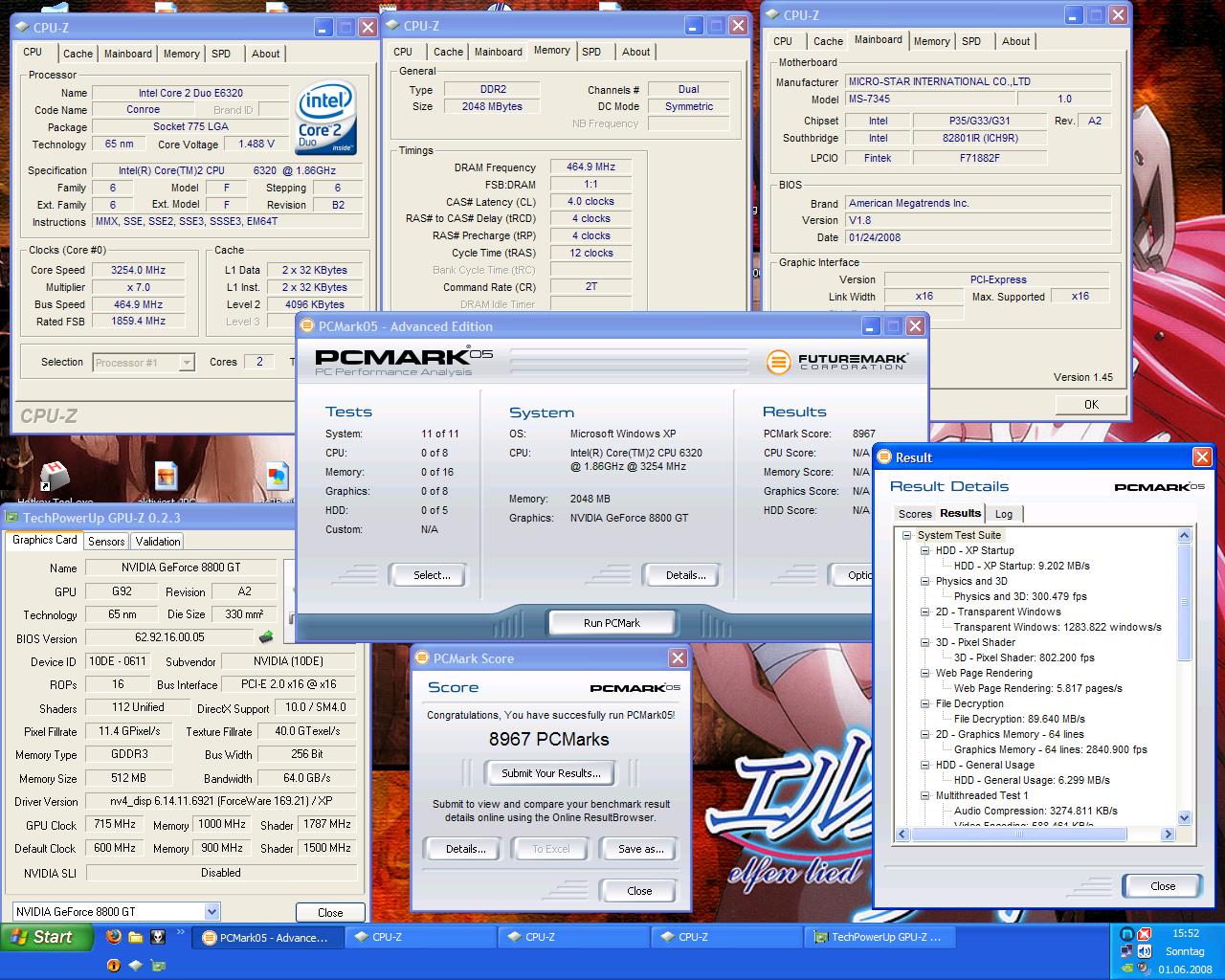Screen dimensions: 1225x980
Task: Click the taskbar clock showing 15:52
Action: 1185,933
